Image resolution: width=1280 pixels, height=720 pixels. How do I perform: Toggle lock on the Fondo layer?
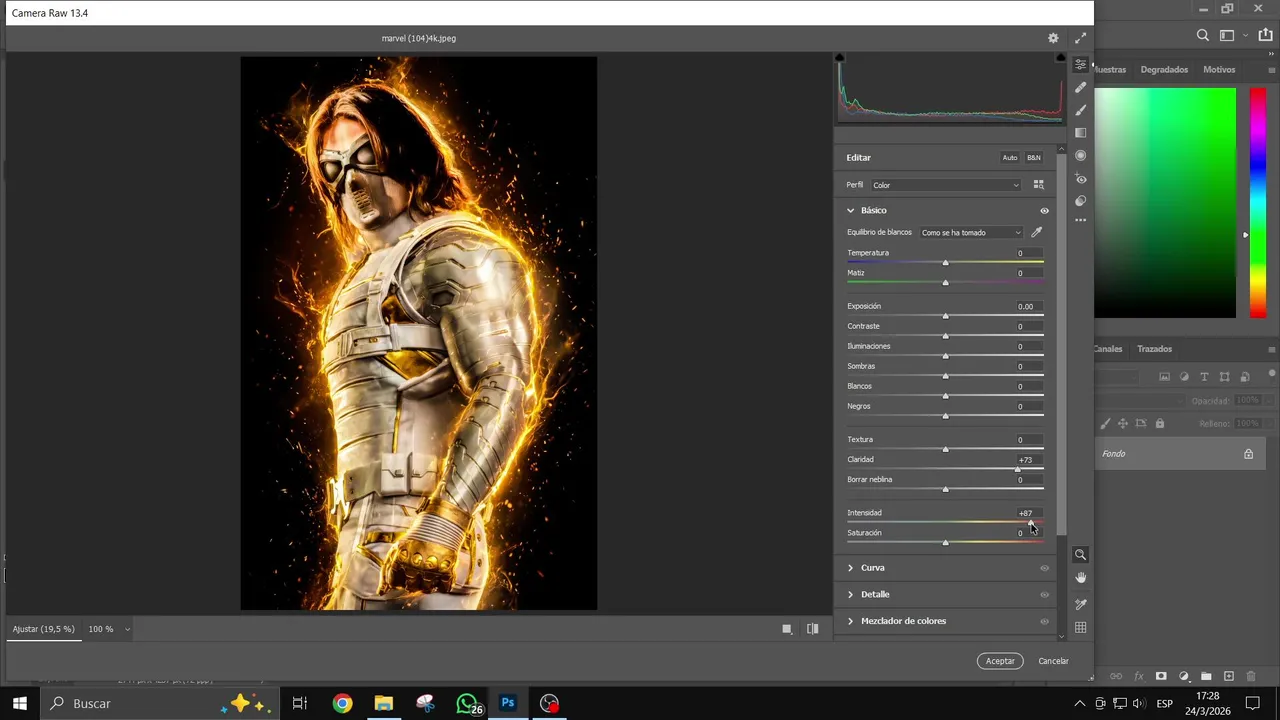[x=1248, y=454]
